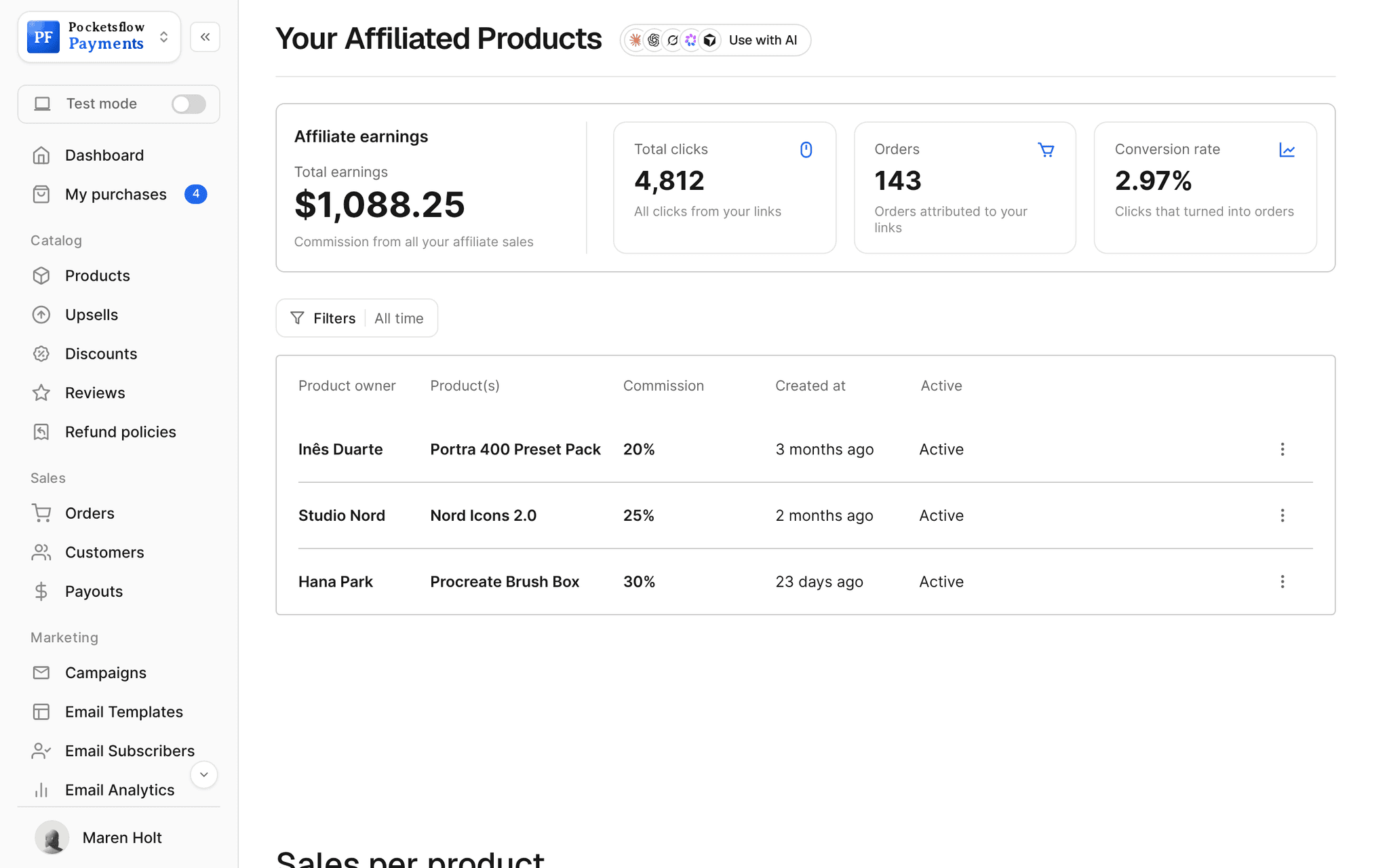Click the Email Subscribers user-check icon
This screenshot has width=1389, height=868.
(41, 751)
